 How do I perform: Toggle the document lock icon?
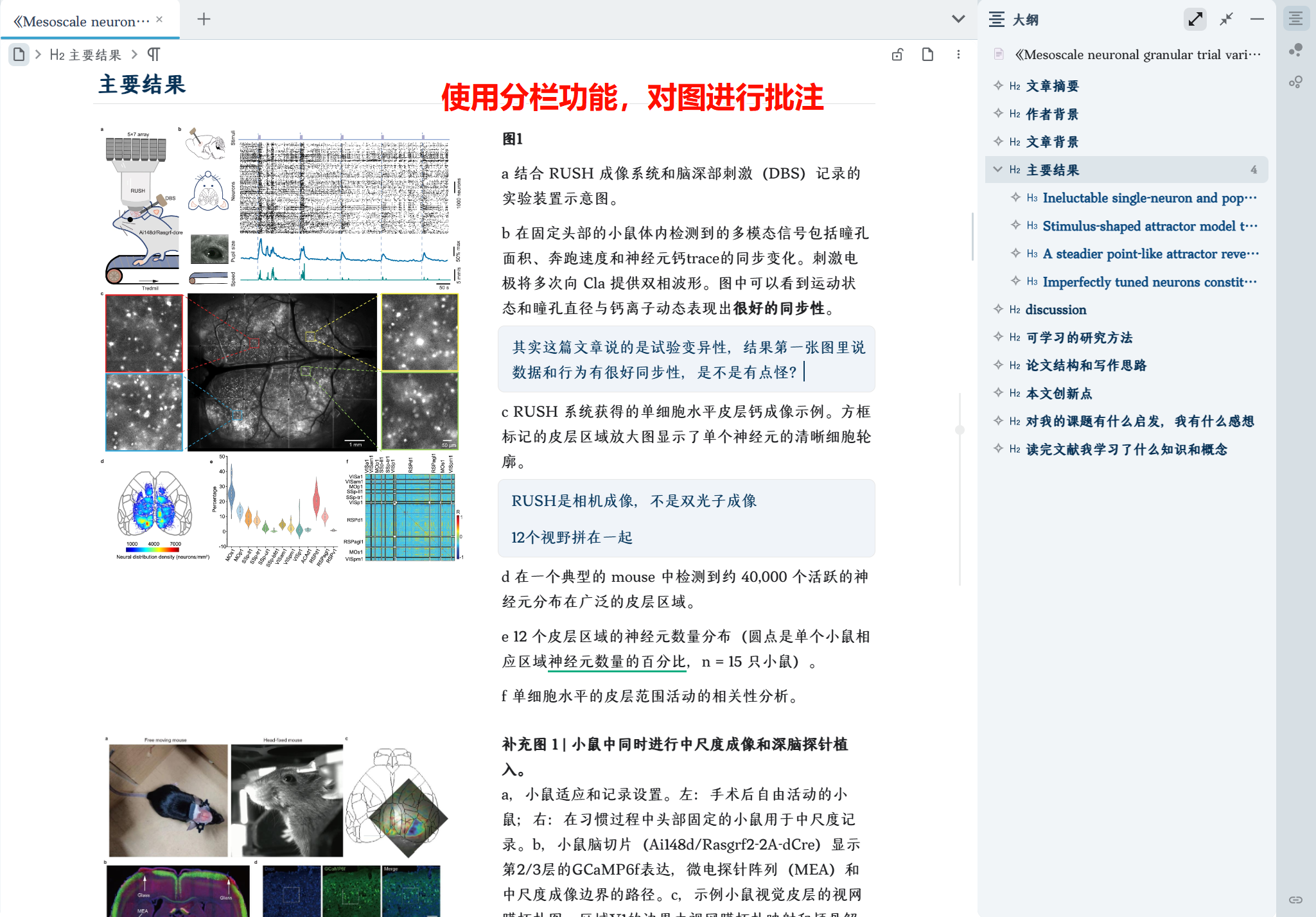[897, 55]
